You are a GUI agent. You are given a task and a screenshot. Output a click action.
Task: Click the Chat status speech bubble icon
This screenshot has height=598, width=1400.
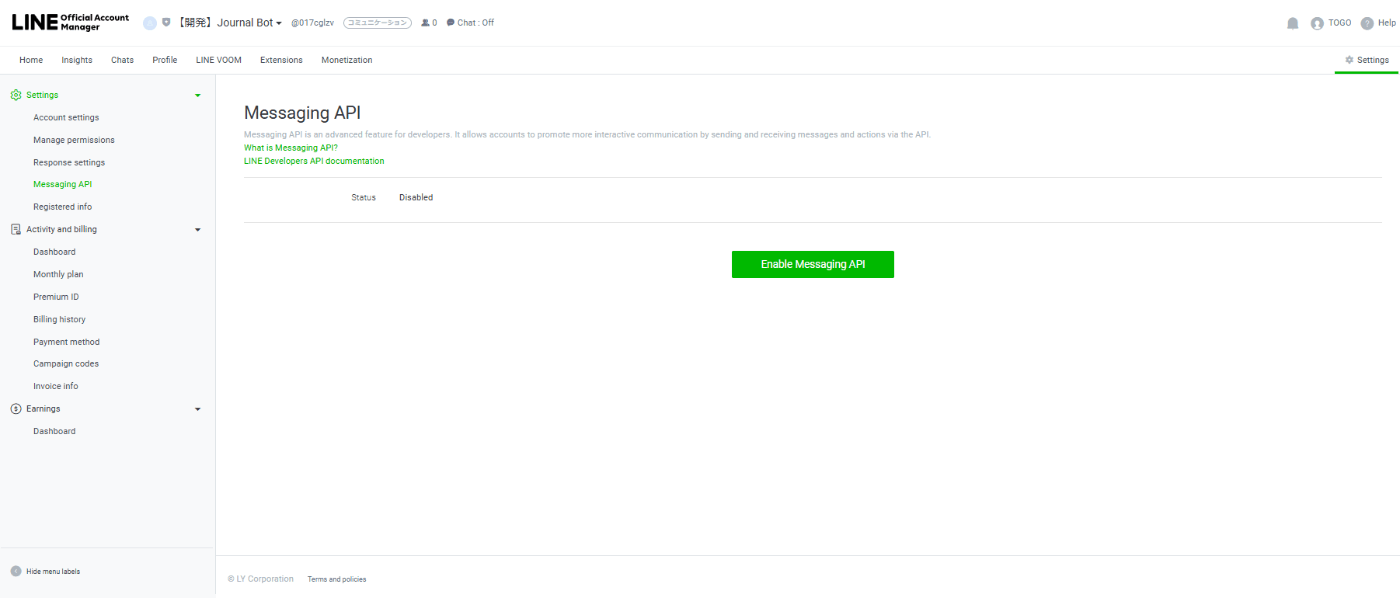click(x=450, y=22)
